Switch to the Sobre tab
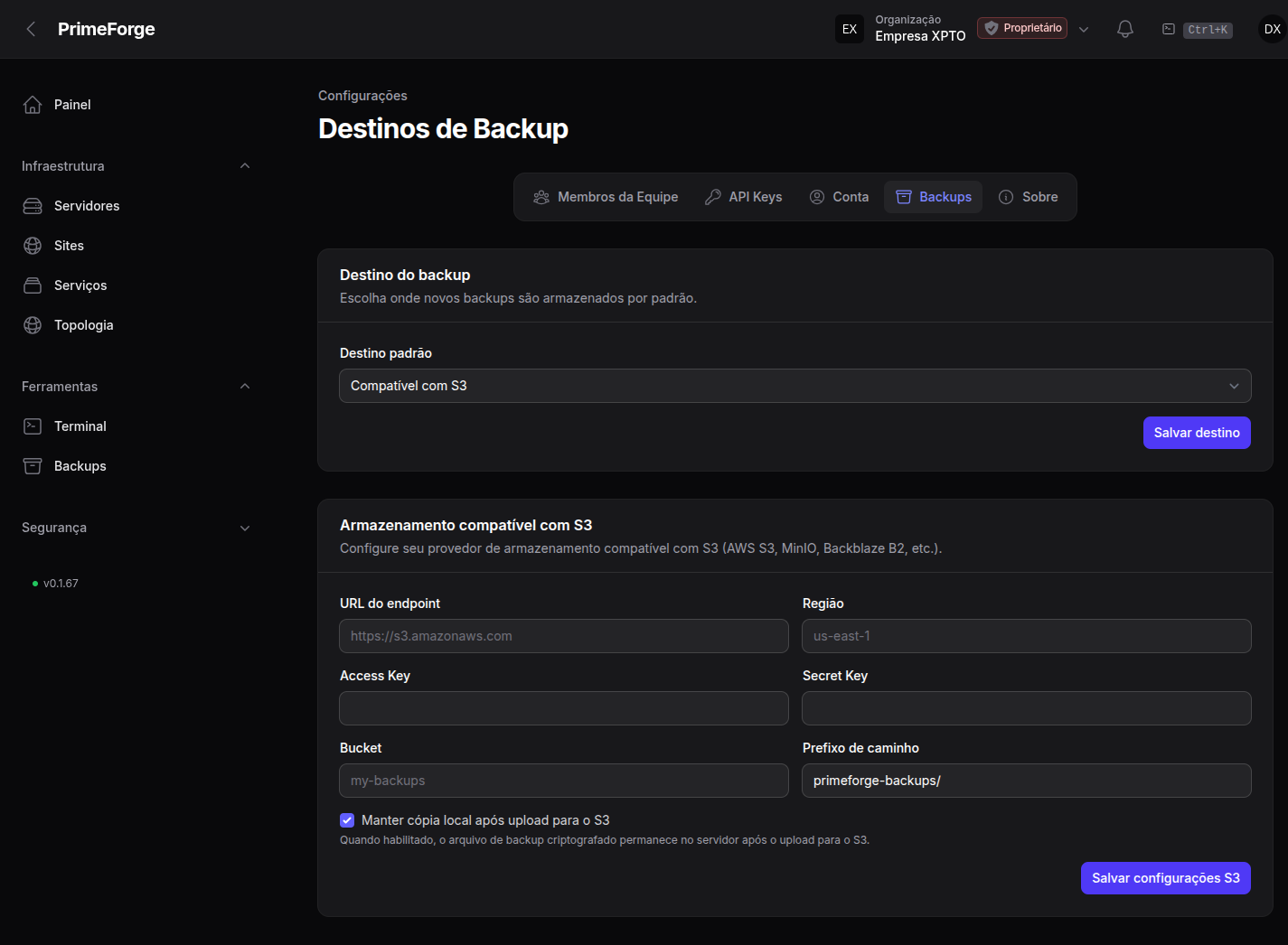Viewport: 1288px width, 945px height. point(1028,197)
